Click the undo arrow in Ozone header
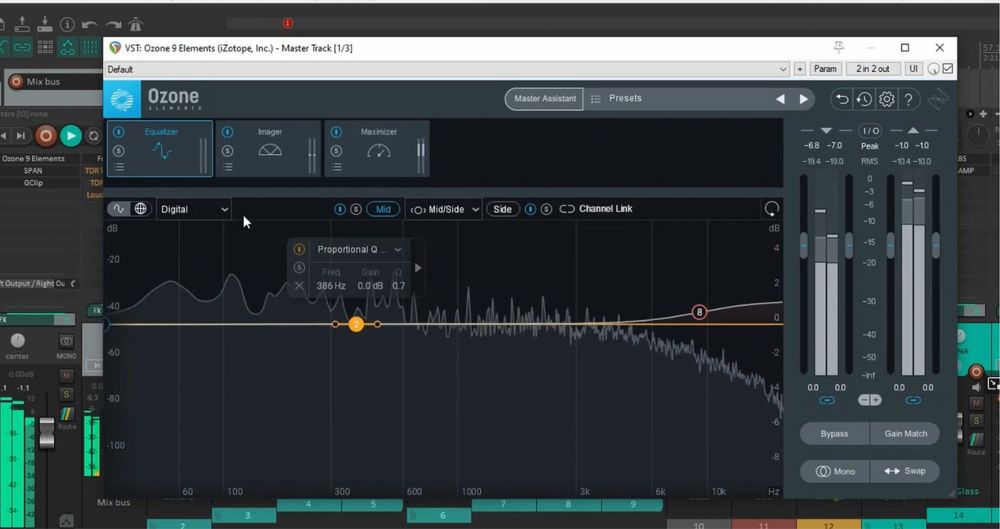1000x529 pixels. [842, 99]
